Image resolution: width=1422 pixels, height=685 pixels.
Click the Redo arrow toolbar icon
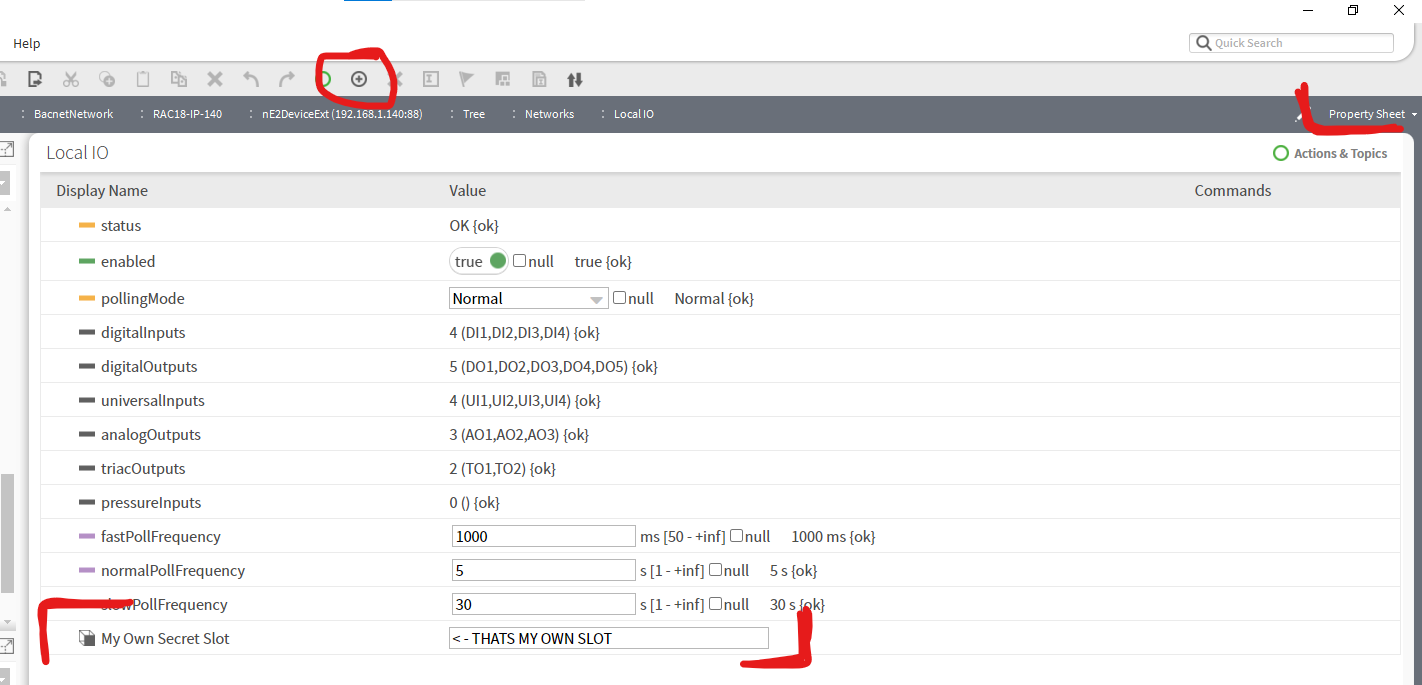[287, 79]
